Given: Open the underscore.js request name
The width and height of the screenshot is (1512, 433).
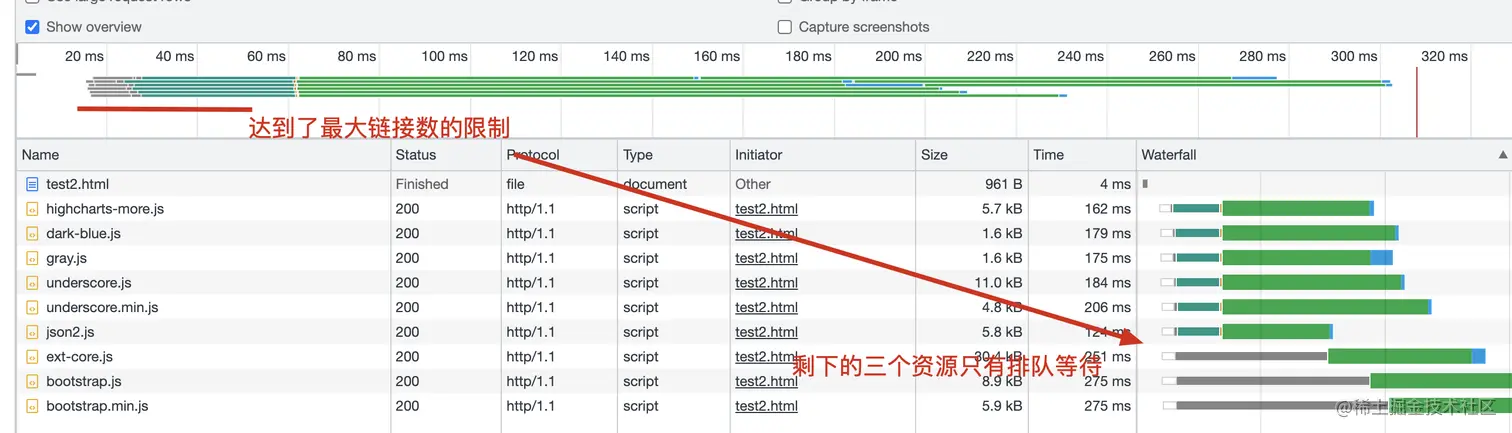Looking at the screenshot, I should coord(88,283).
